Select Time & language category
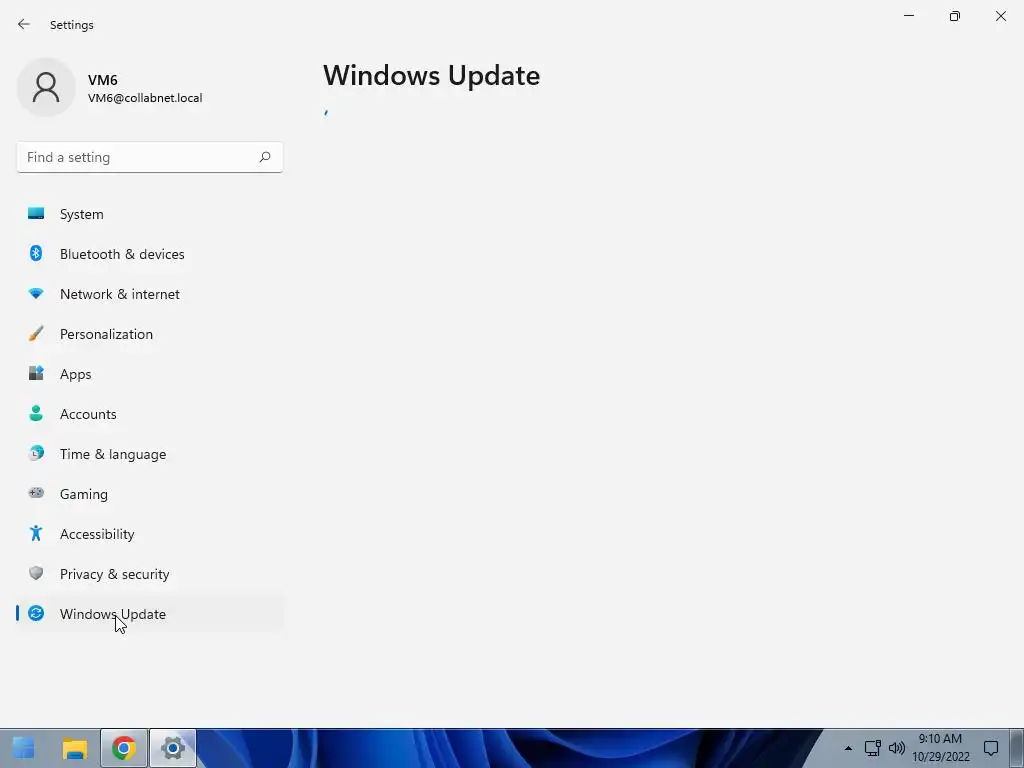 pyautogui.click(x=150, y=454)
